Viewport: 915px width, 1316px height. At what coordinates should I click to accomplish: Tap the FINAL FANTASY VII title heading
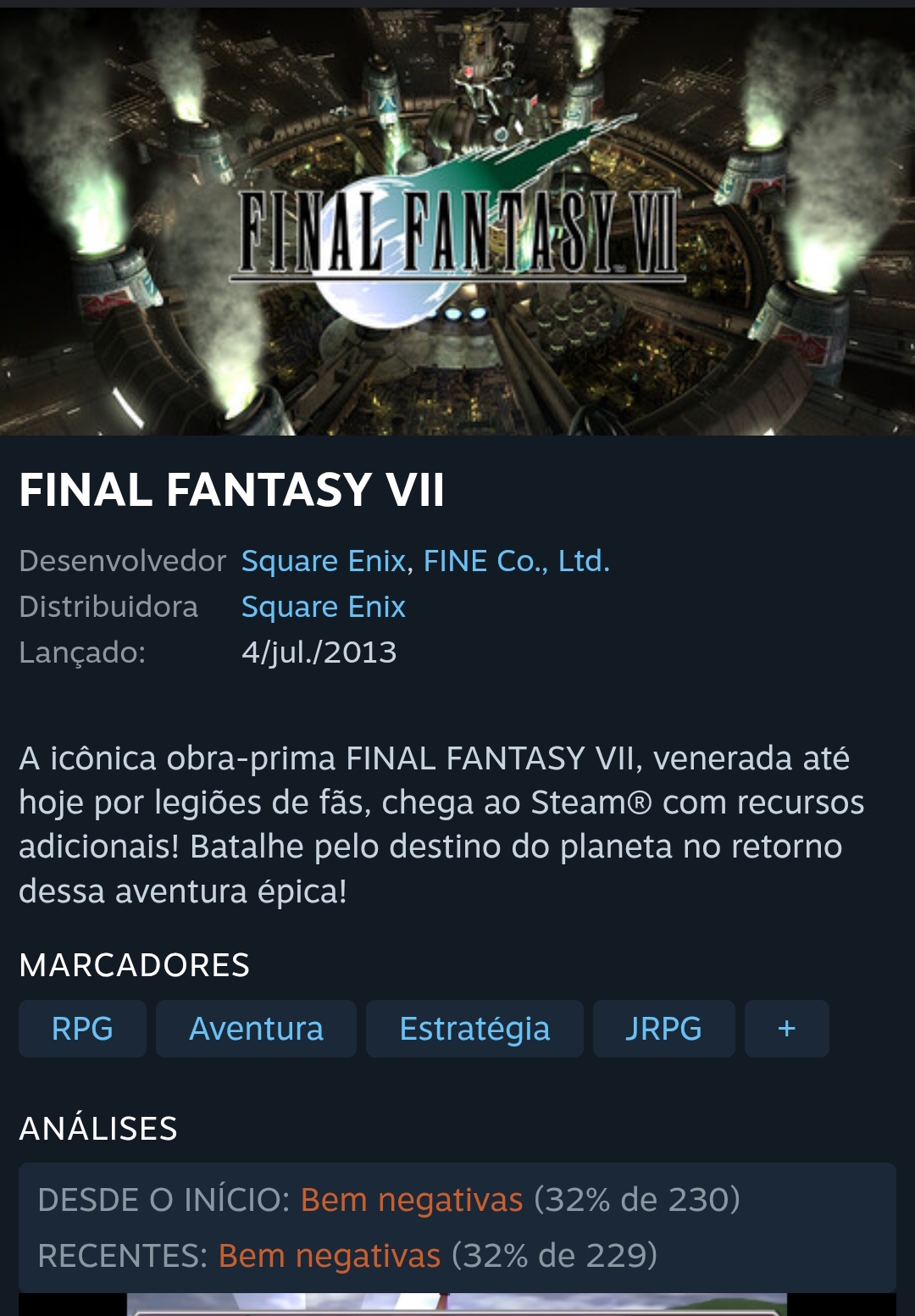[x=231, y=490]
